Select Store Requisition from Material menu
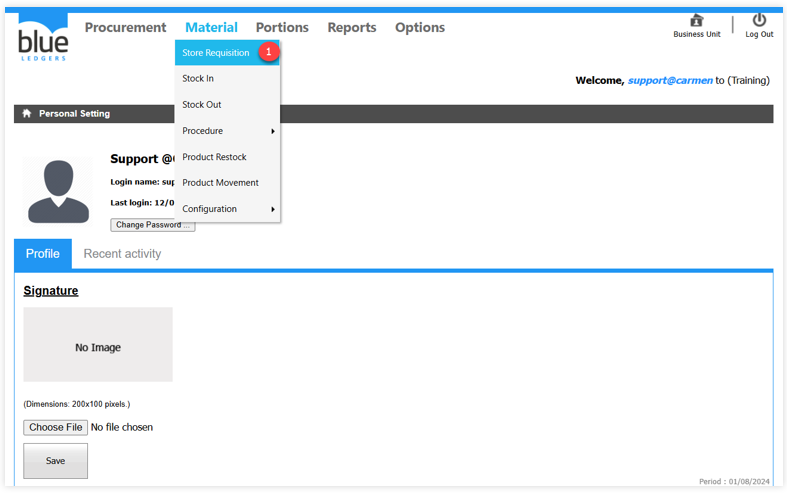This screenshot has width=787, height=493. (216, 53)
